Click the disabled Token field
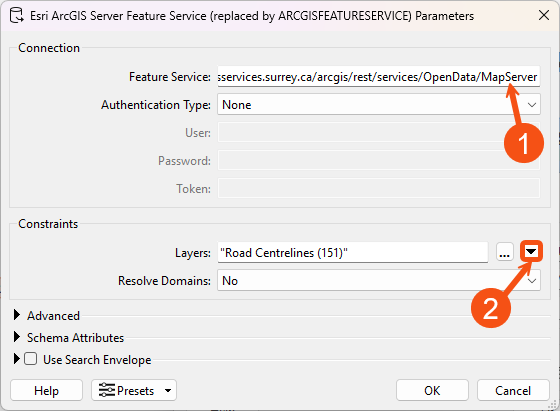560x411 pixels. 379,188
